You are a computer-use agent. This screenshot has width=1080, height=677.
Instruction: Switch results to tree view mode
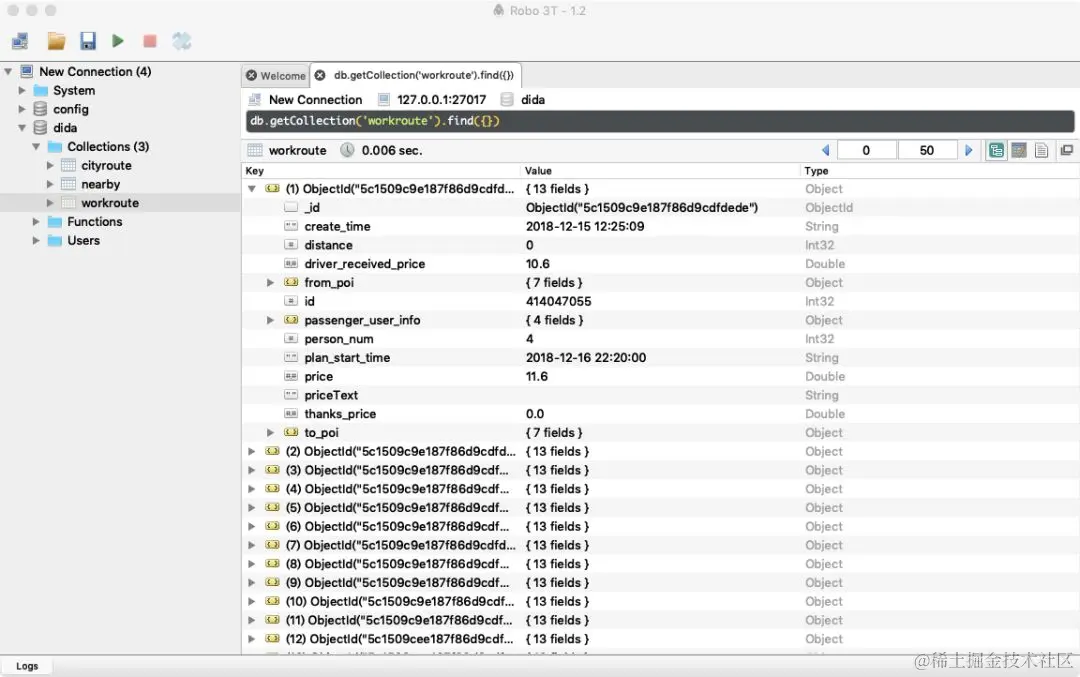(x=996, y=150)
